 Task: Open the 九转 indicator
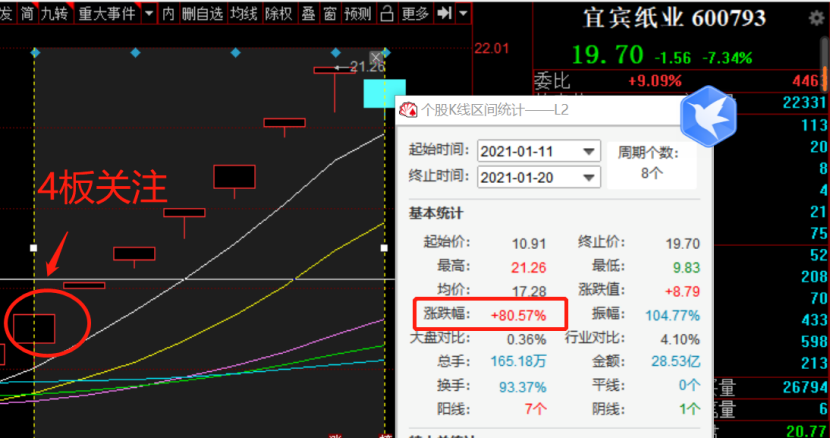click(55, 13)
